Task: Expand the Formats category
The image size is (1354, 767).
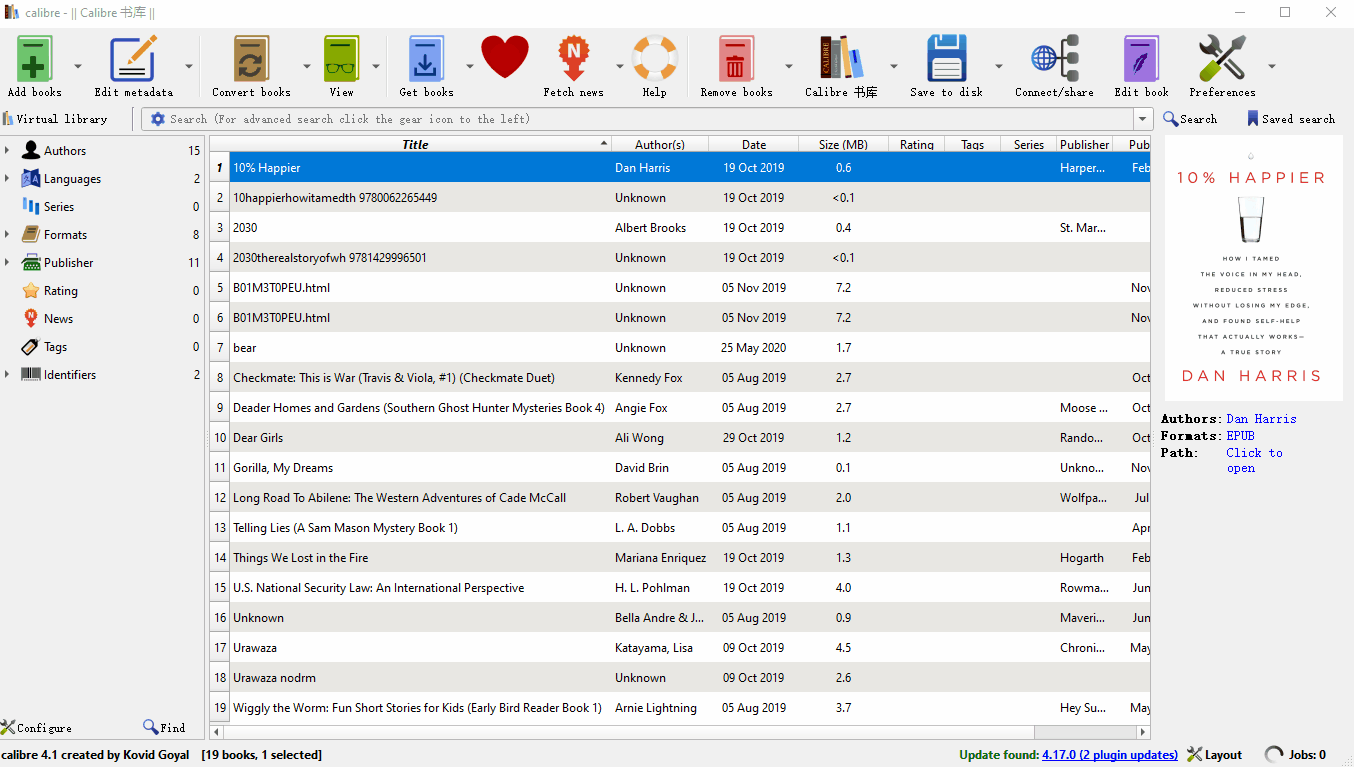Action: pyautogui.click(x=7, y=235)
